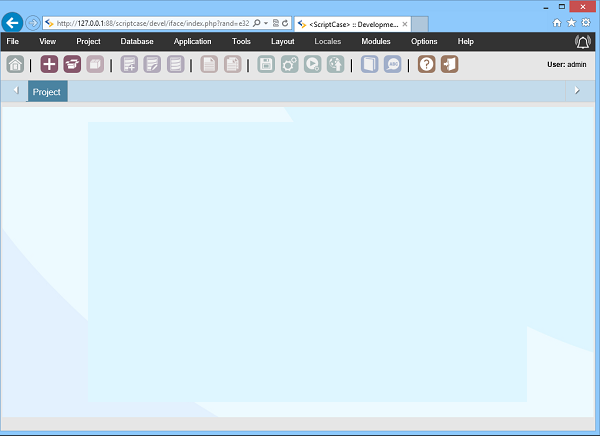
Task: Open the Tools menu
Action: (x=241, y=41)
